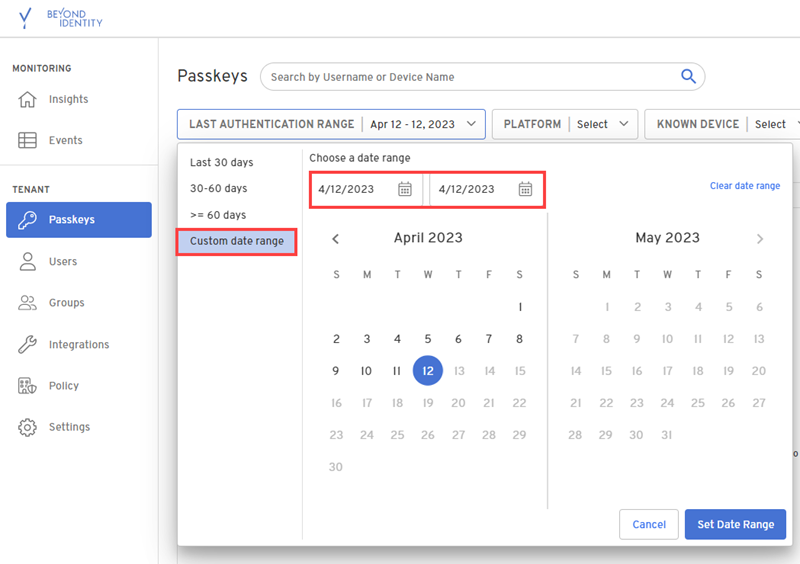Open the Groups page
Viewport: 800px width, 564px height.
[x=66, y=303]
